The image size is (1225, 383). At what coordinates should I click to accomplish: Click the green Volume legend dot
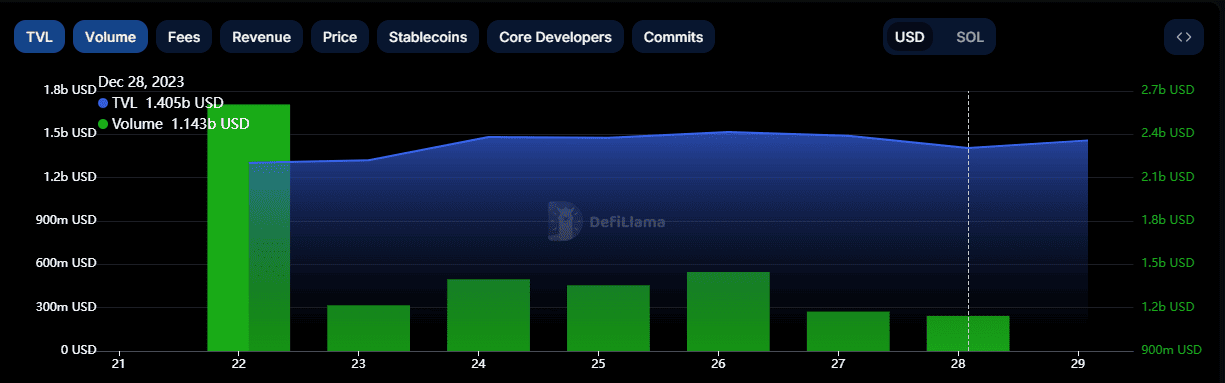click(103, 124)
